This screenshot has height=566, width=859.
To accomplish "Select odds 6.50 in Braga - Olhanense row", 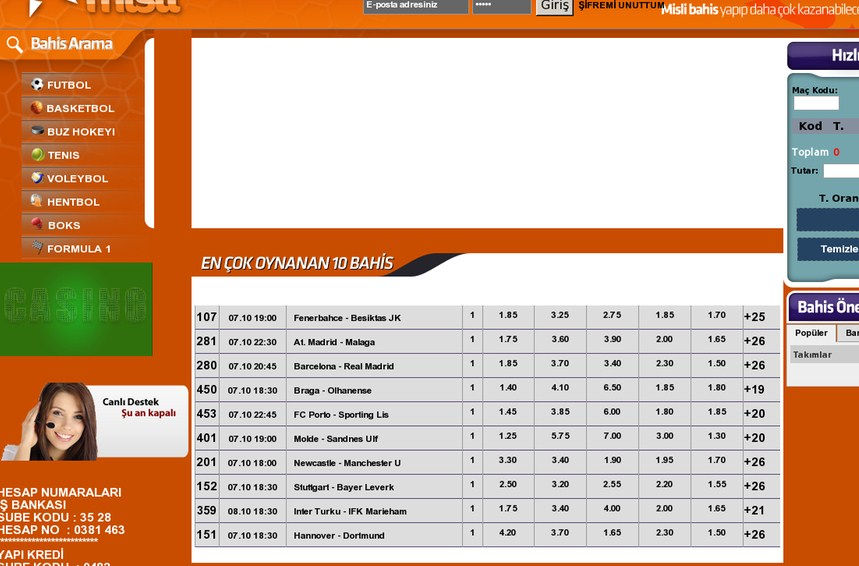I will click(x=612, y=388).
